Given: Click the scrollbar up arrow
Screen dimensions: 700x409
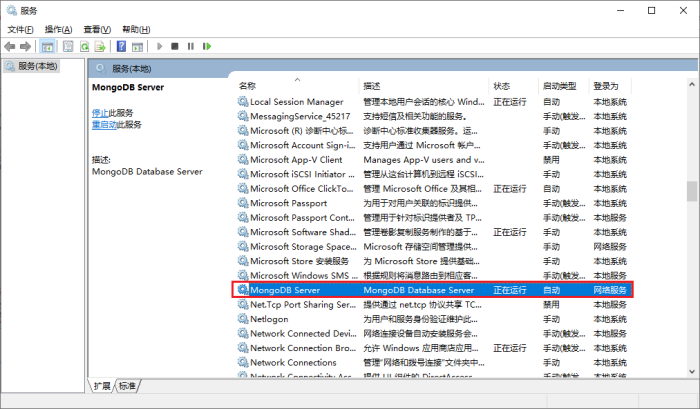Looking at the screenshot, I should pos(692,84).
